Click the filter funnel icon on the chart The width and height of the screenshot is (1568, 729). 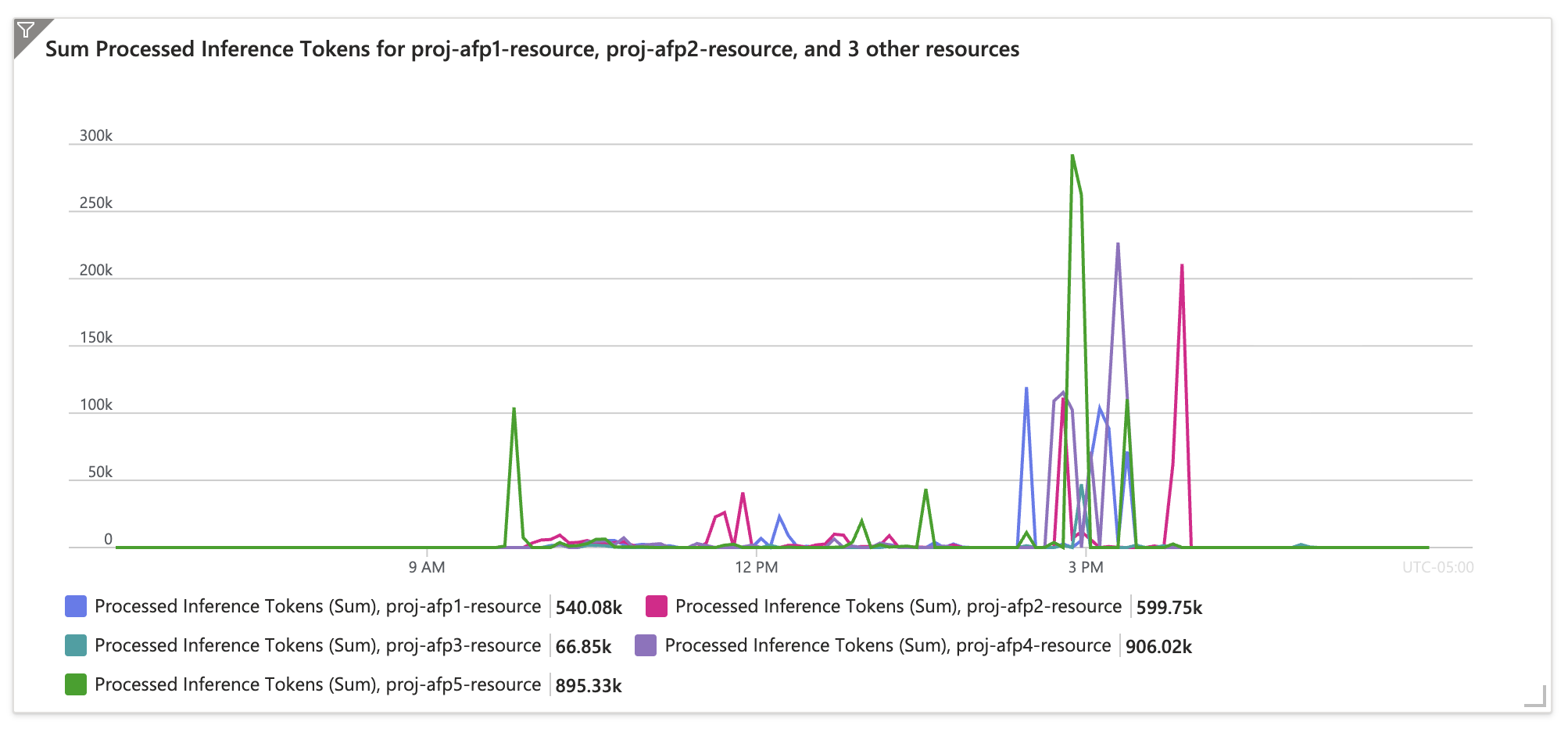click(x=27, y=30)
